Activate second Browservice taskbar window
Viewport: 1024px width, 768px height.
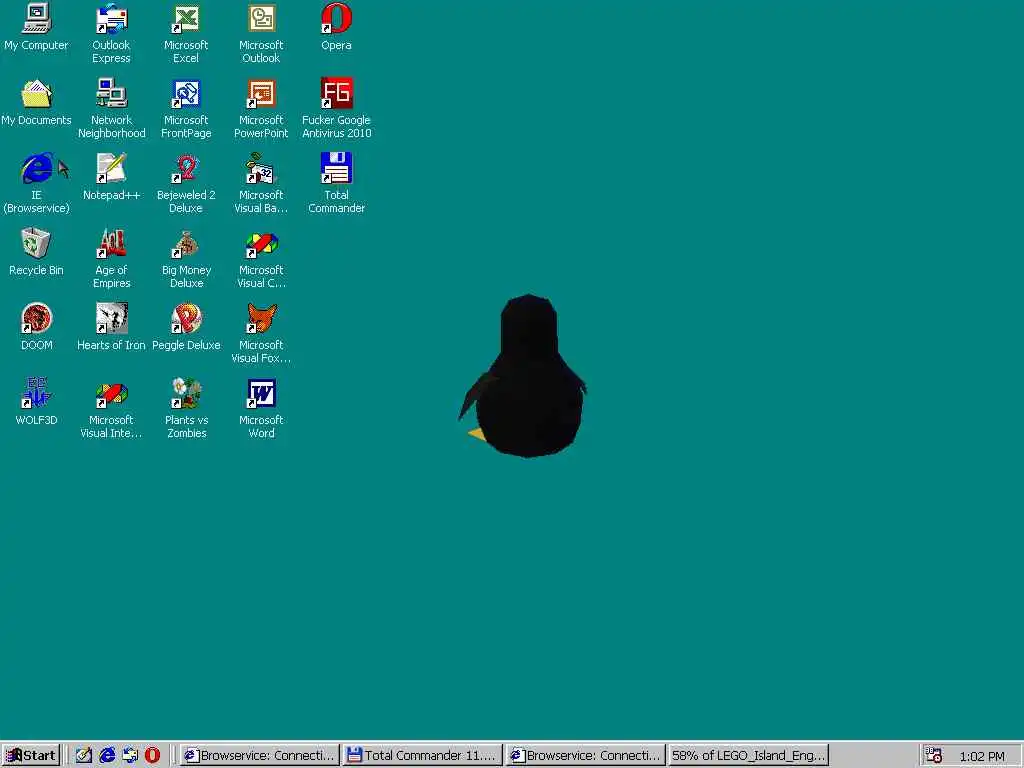coord(585,755)
